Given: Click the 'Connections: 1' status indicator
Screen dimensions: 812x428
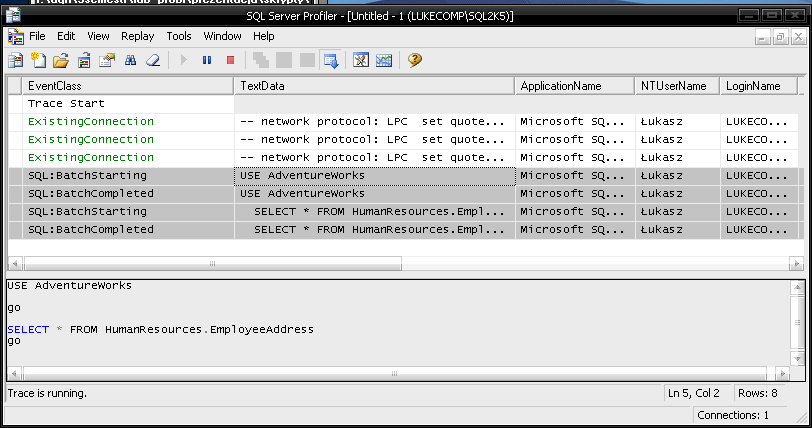Looking at the screenshot, I should coord(733,416).
